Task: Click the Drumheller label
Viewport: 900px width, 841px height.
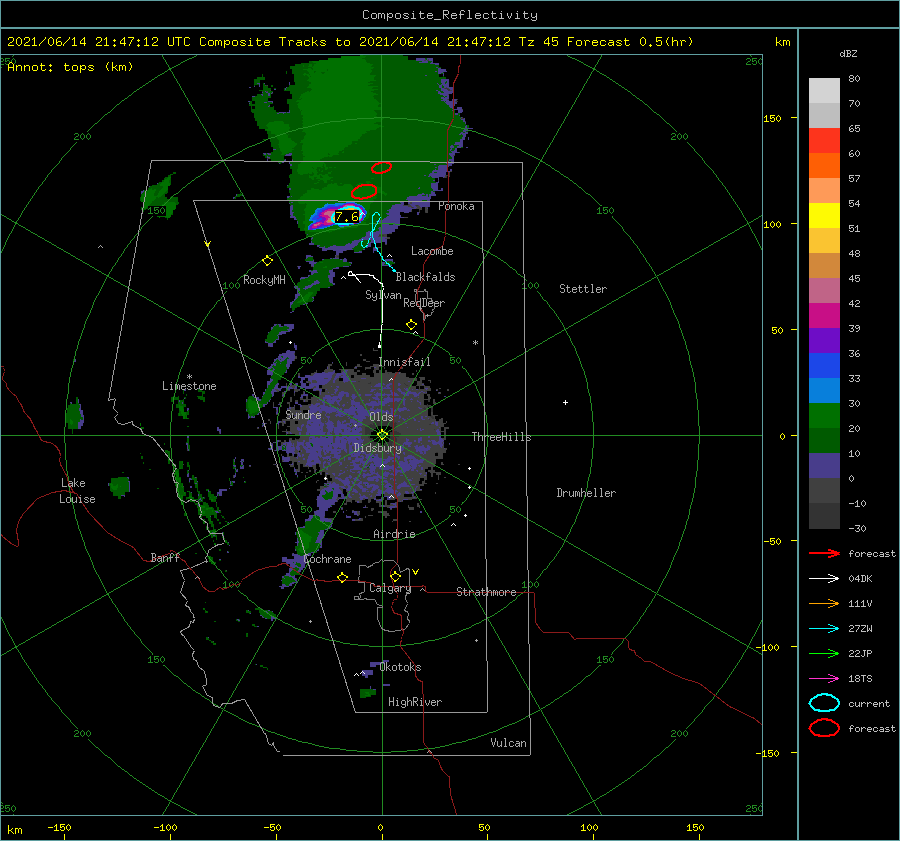Action: pyautogui.click(x=586, y=493)
